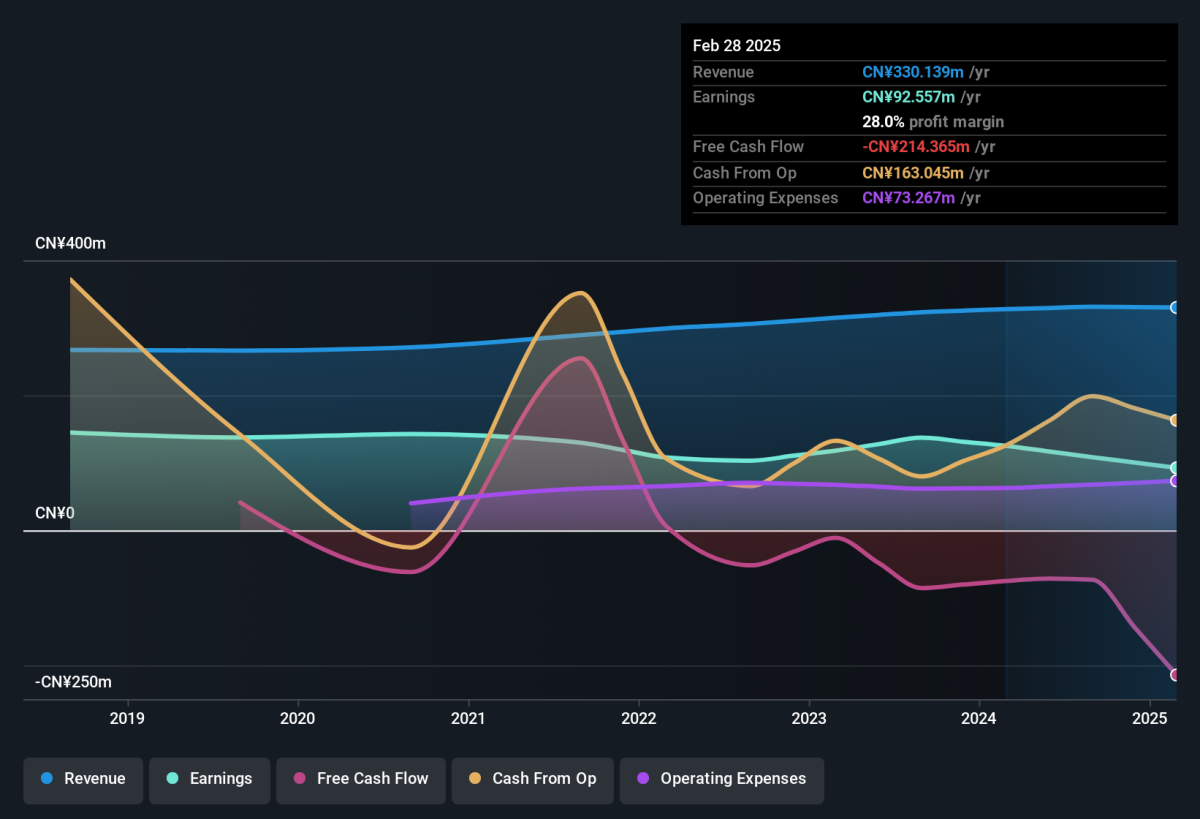Toggle the Revenue series legend button
Image resolution: width=1200 pixels, height=819 pixels.
(x=84, y=779)
